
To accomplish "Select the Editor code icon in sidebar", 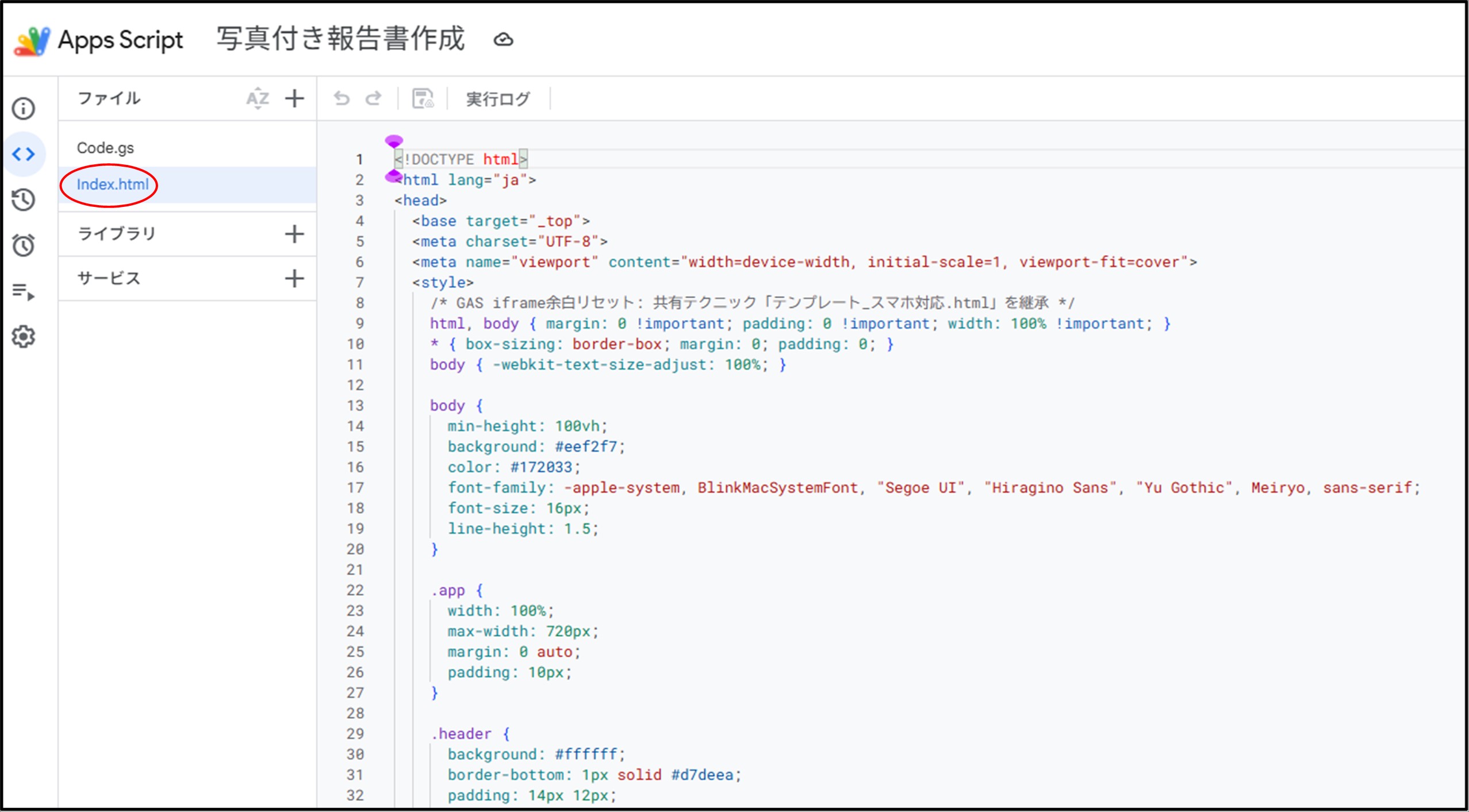I will click(24, 154).
